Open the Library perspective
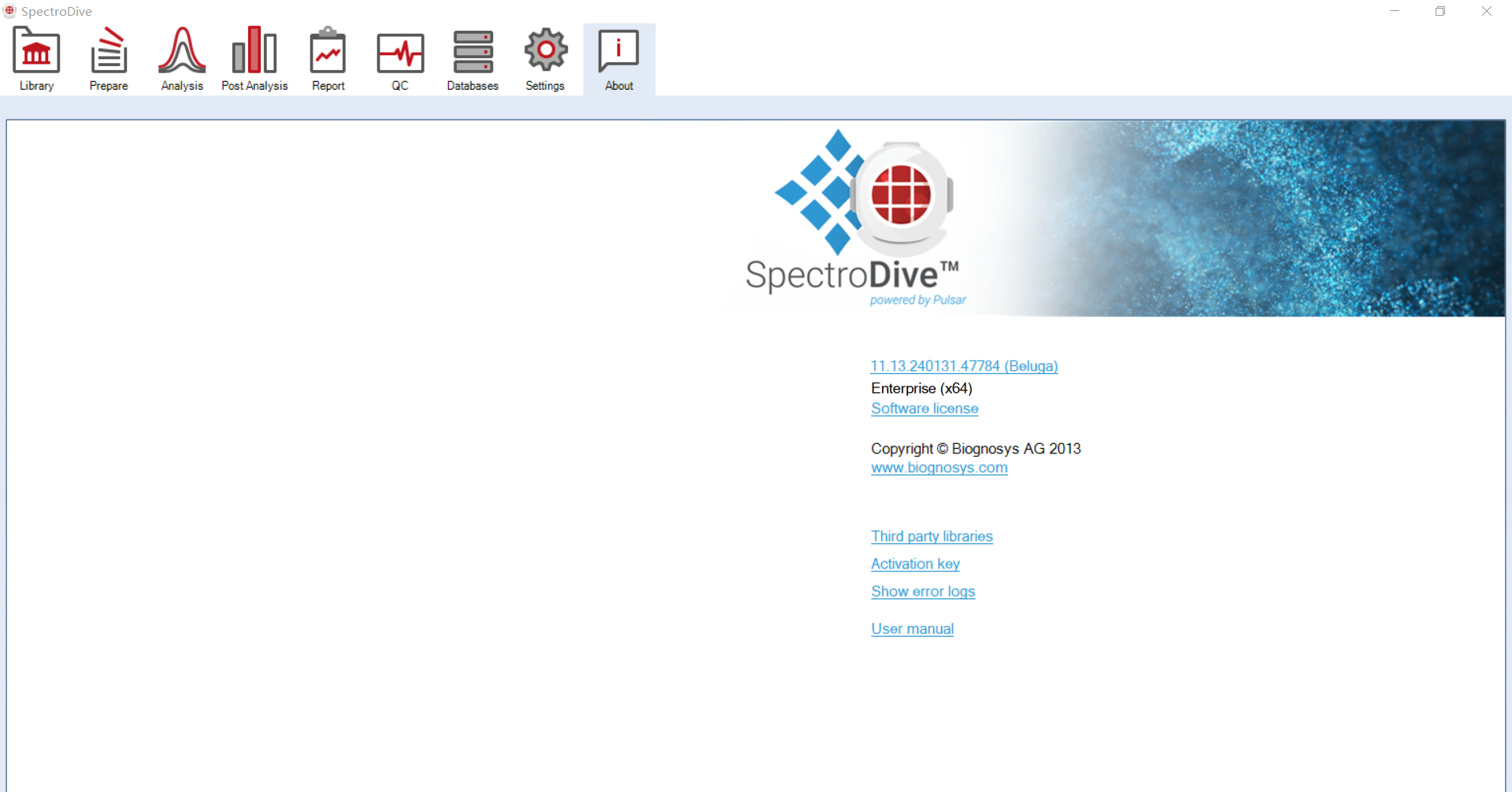The image size is (1512, 792). [x=36, y=60]
